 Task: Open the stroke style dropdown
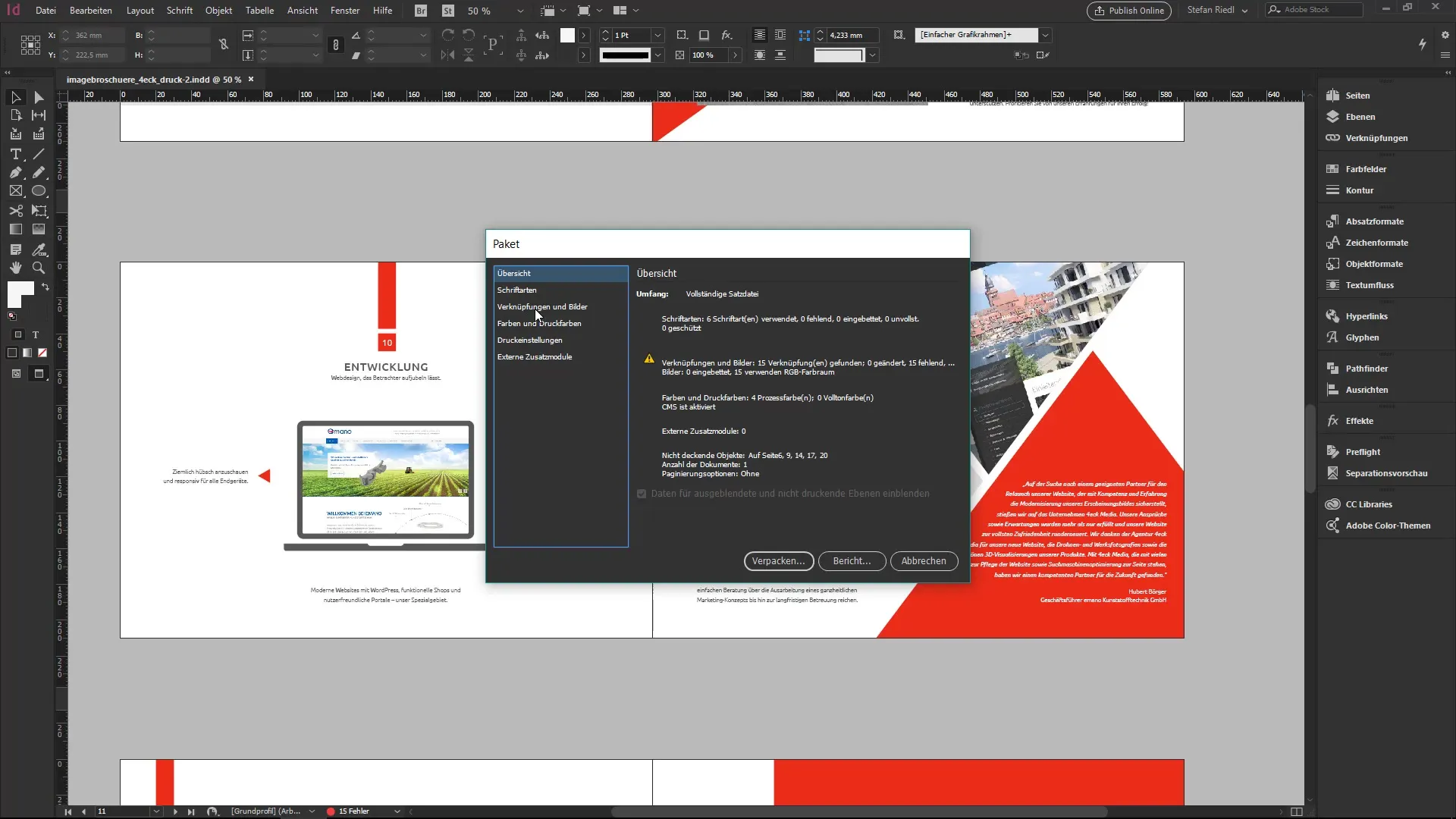pos(658,55)
